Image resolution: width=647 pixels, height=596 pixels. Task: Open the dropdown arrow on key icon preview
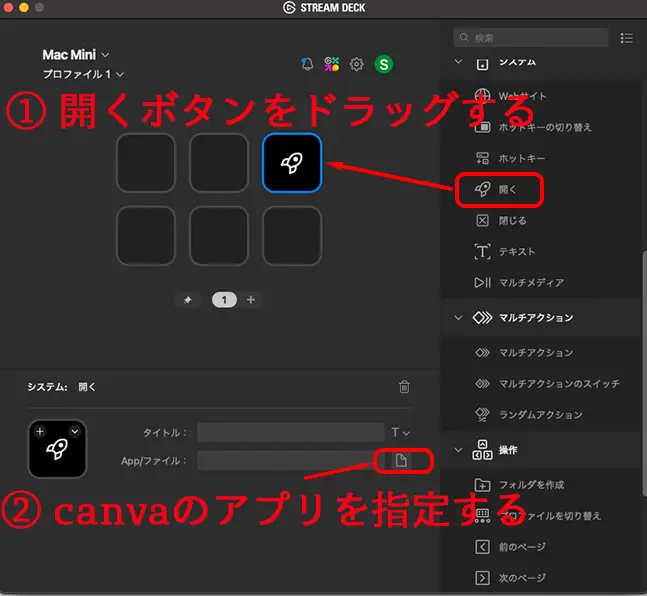point(75,432)
